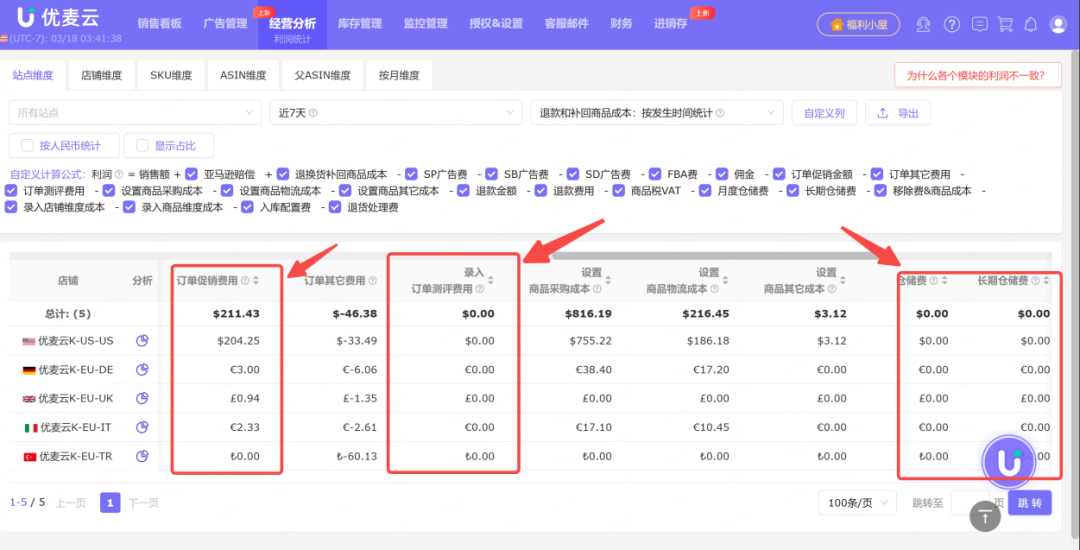1080x550 pixels.
Task: Open 监控管理 top menu
Action: point(426,24)
